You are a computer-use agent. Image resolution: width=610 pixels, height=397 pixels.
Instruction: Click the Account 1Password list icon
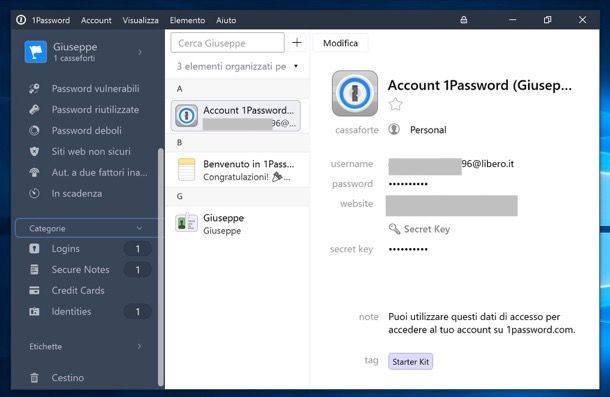(x=186, y=116)
